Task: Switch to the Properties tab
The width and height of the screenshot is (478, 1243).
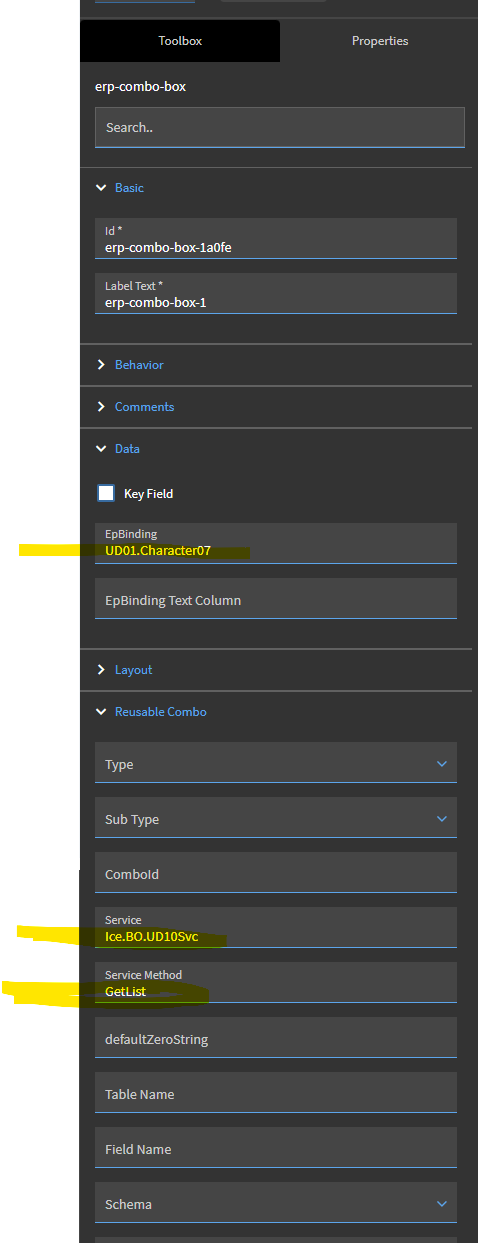Action: (380, 41)
